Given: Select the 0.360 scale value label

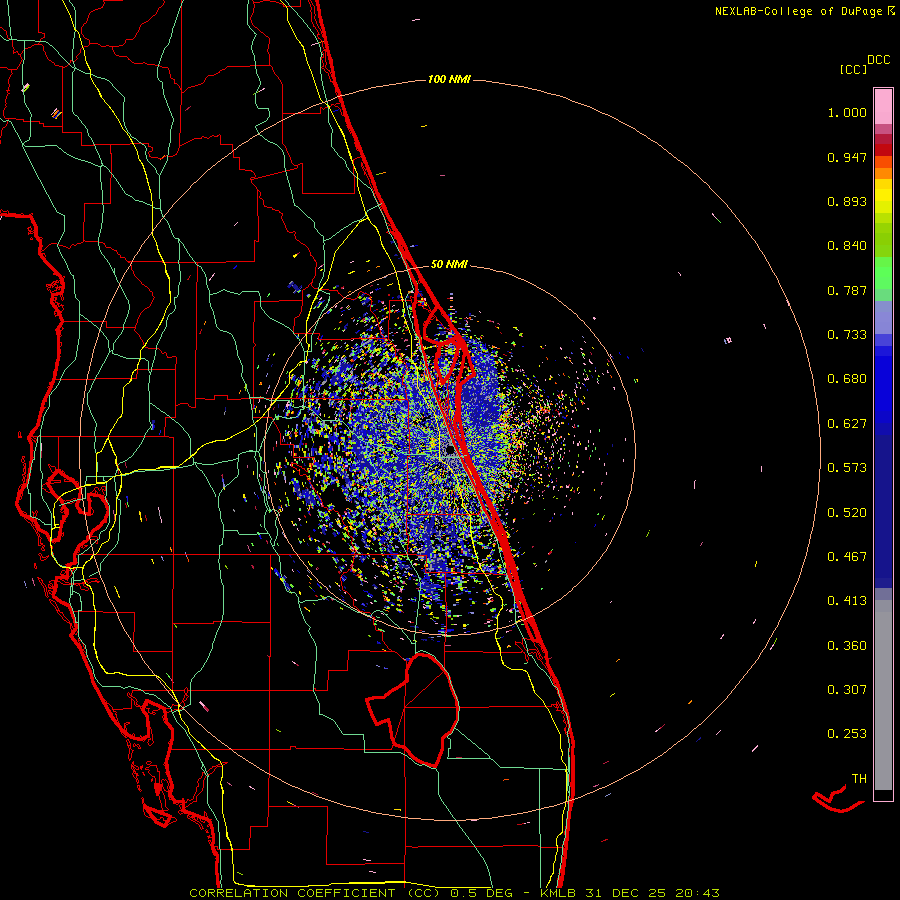Looking at the screenshot, I should tap(847, 646).
